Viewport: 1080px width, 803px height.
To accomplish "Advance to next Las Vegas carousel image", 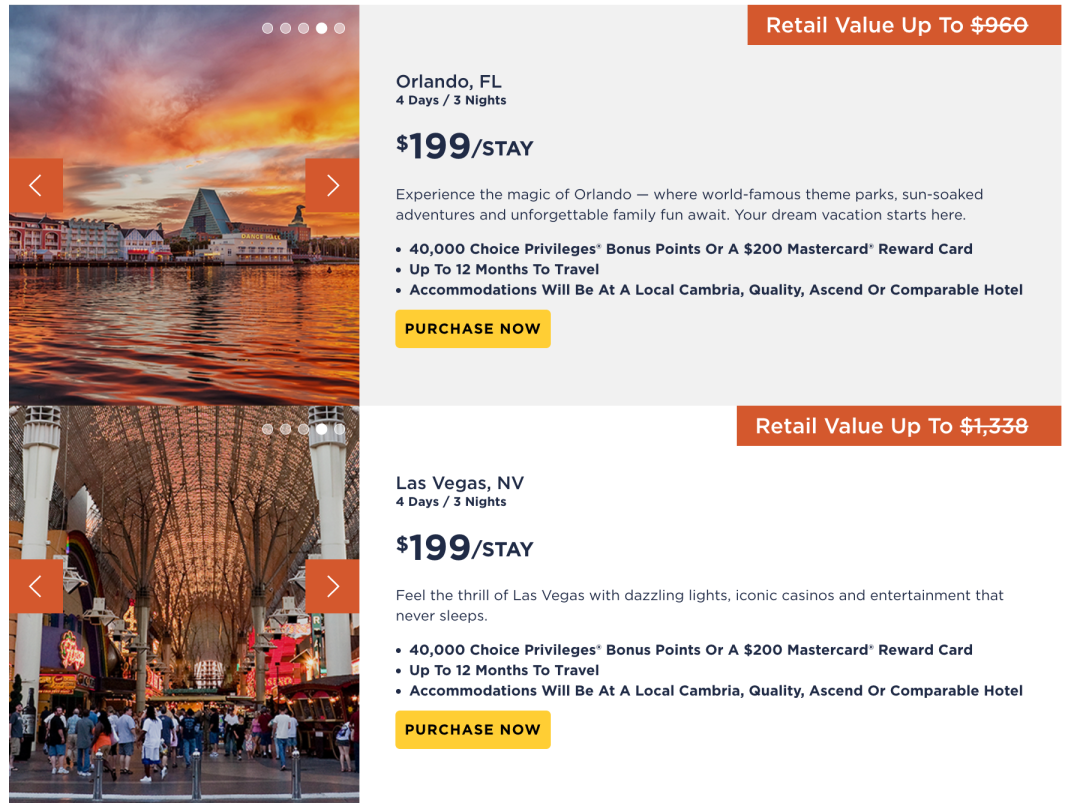I will click(x=333, y=586).
